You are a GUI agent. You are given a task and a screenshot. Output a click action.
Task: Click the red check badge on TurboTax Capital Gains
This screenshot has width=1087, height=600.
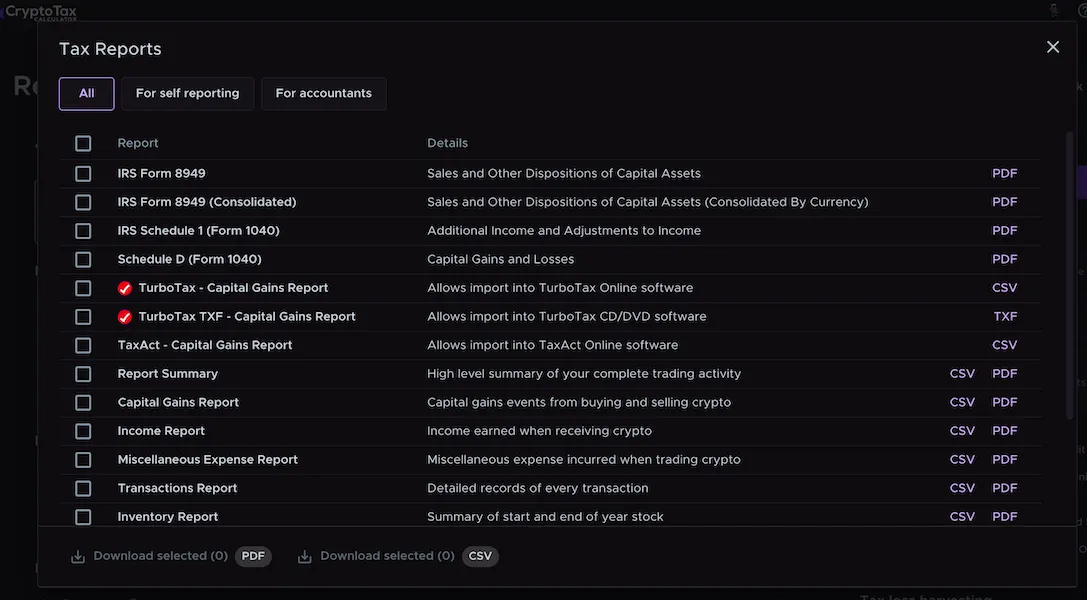click(125, 288)
